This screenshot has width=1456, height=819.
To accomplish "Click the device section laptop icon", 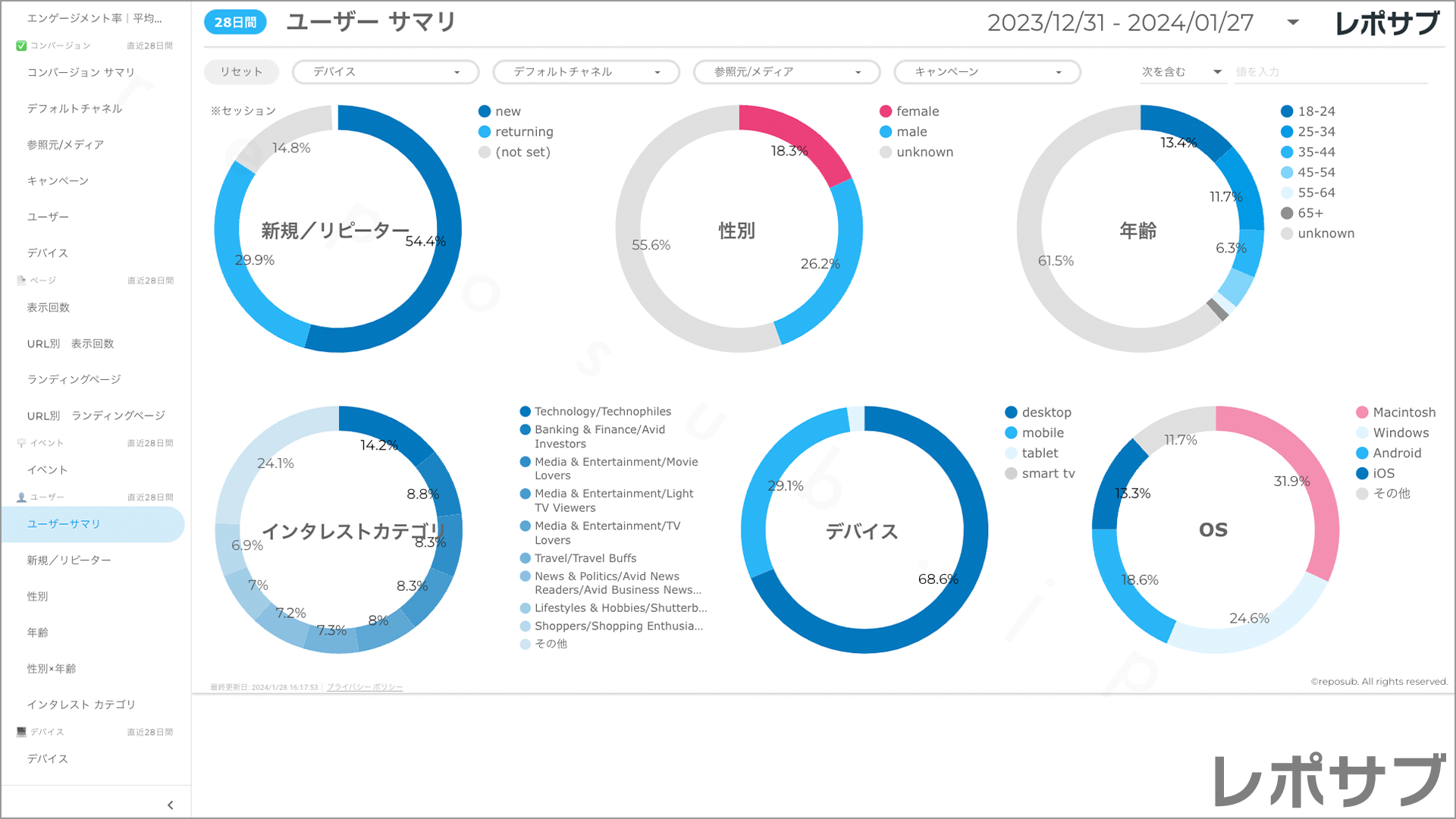I will (x=21, y=732).
